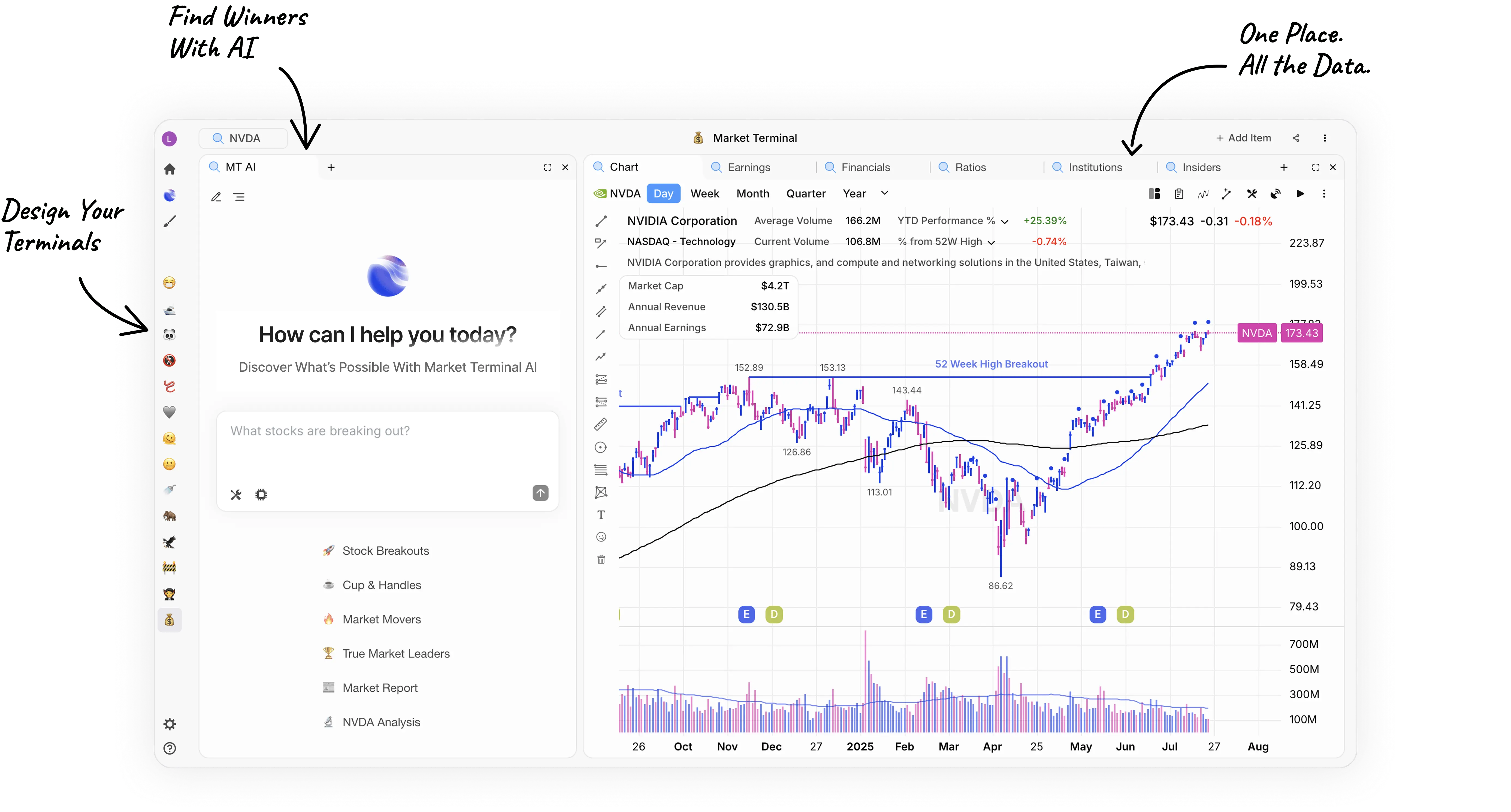Select the paintbrush design icon in sidebar
This screenshot has width=1511, height=812.
click(x=170, y=222)
